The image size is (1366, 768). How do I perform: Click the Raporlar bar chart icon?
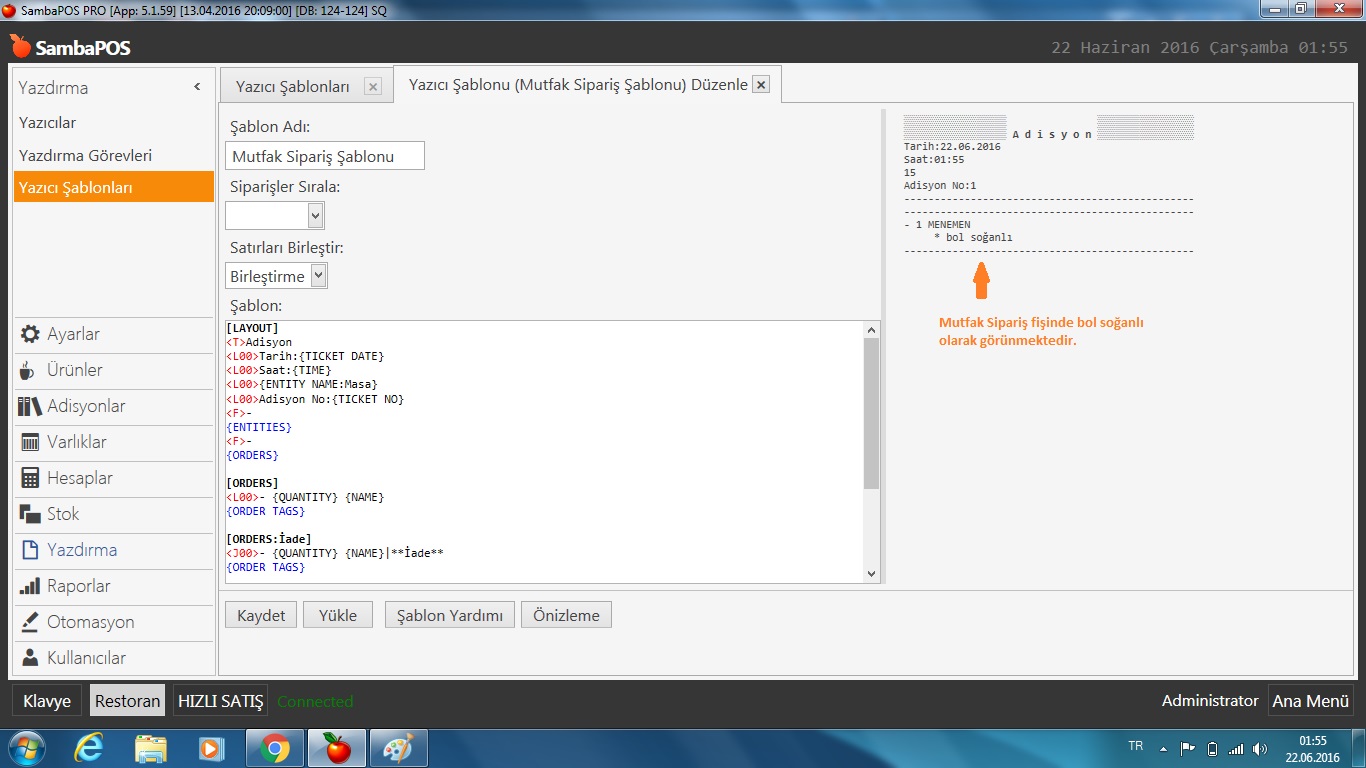pyautogui.click(x=30, y=586)
